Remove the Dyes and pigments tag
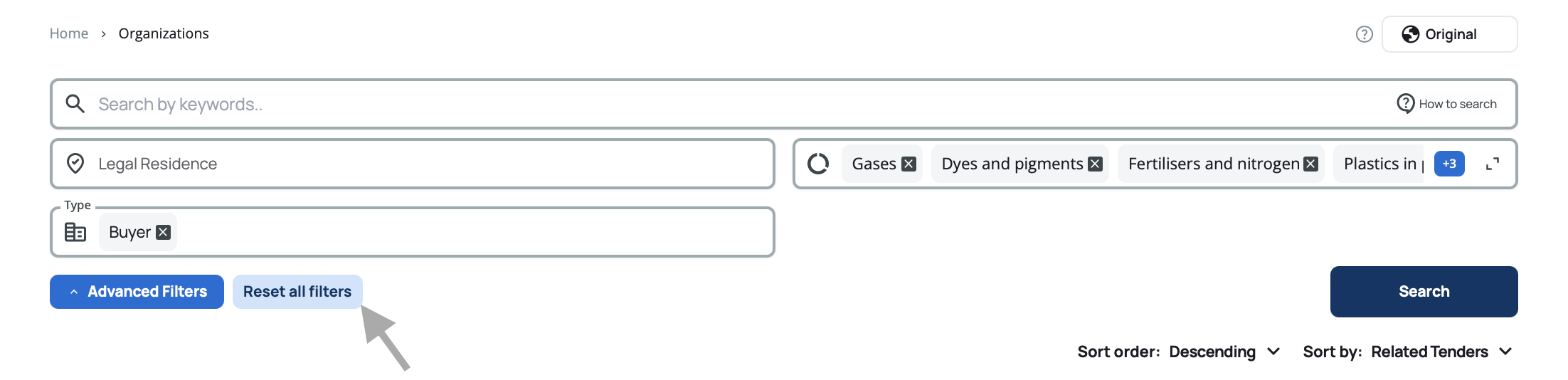This screenshot has width=1568, height=380. point(1096,164)
